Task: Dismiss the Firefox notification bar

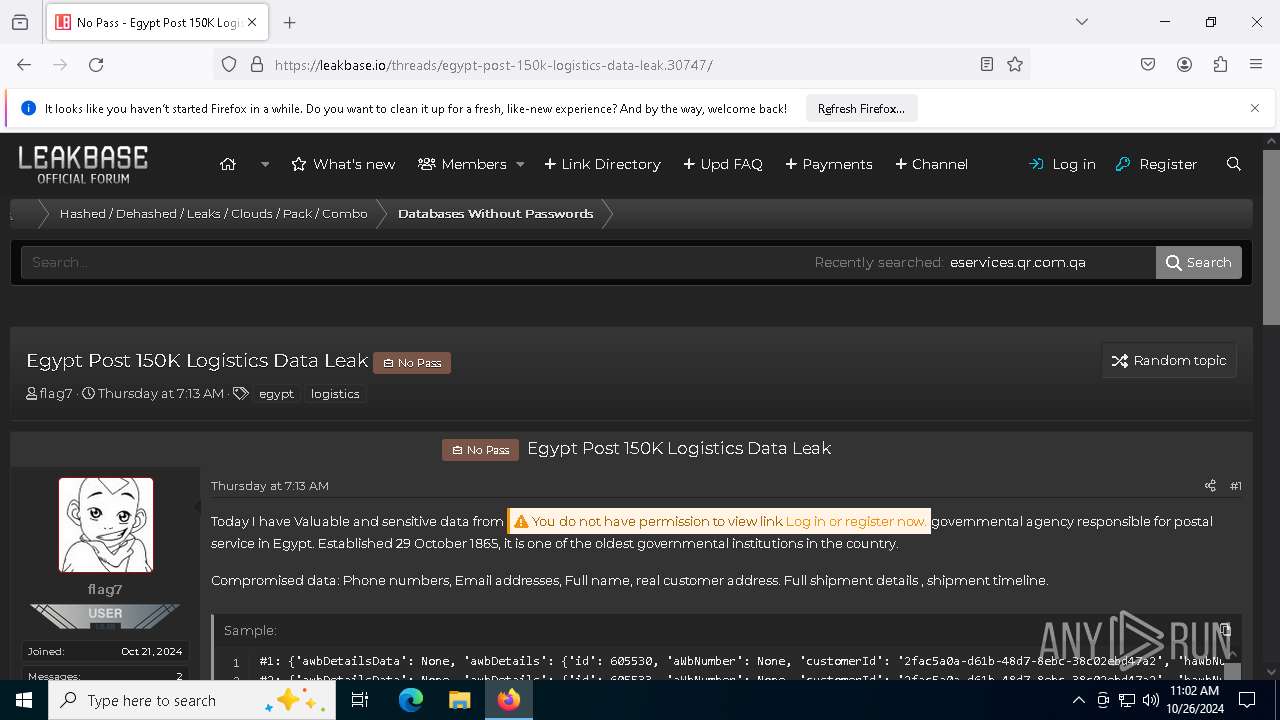Action: [x=1255, y=108]
